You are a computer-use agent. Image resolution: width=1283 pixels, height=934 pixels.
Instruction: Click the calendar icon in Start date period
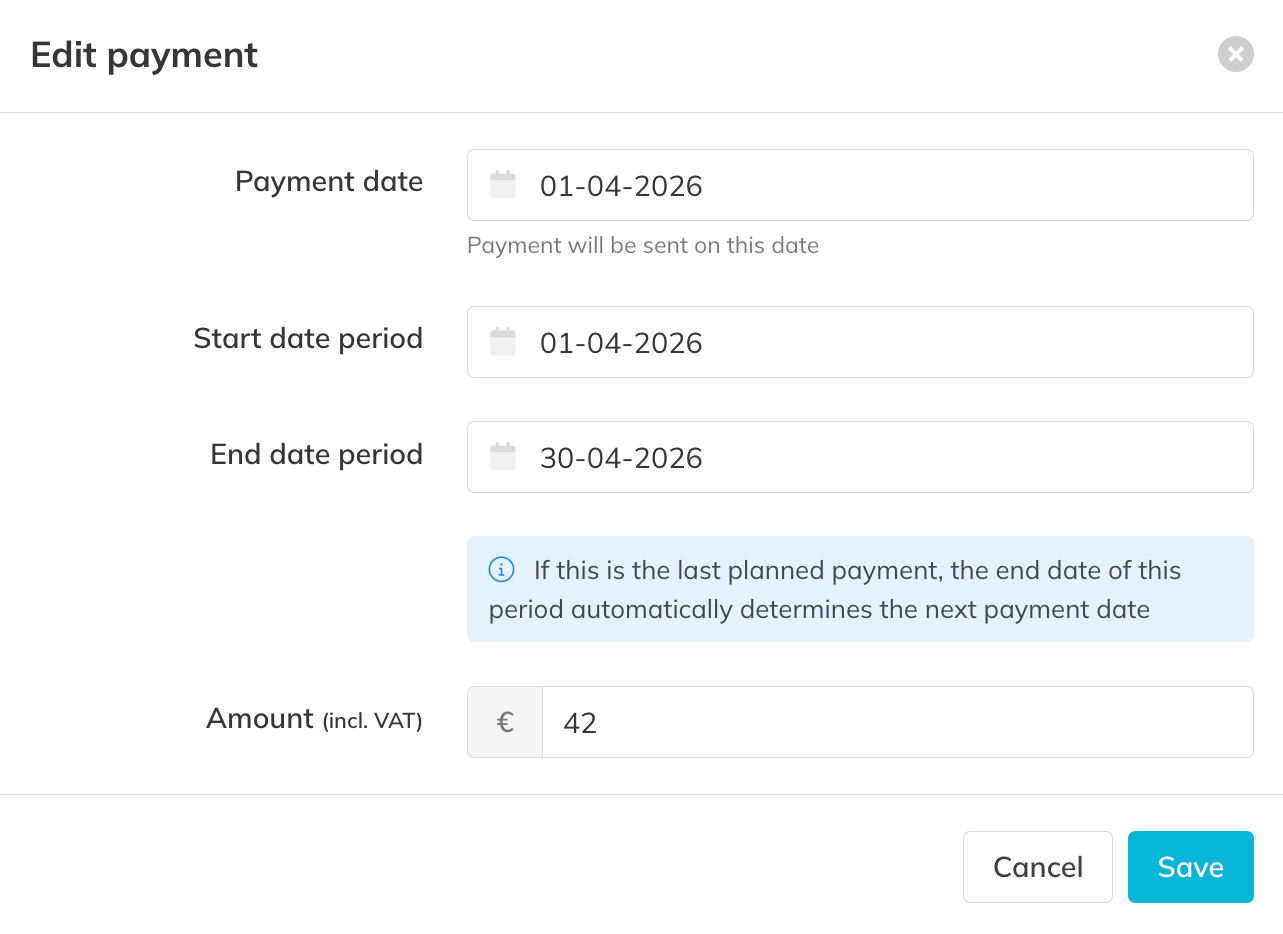tap(502, 342)
